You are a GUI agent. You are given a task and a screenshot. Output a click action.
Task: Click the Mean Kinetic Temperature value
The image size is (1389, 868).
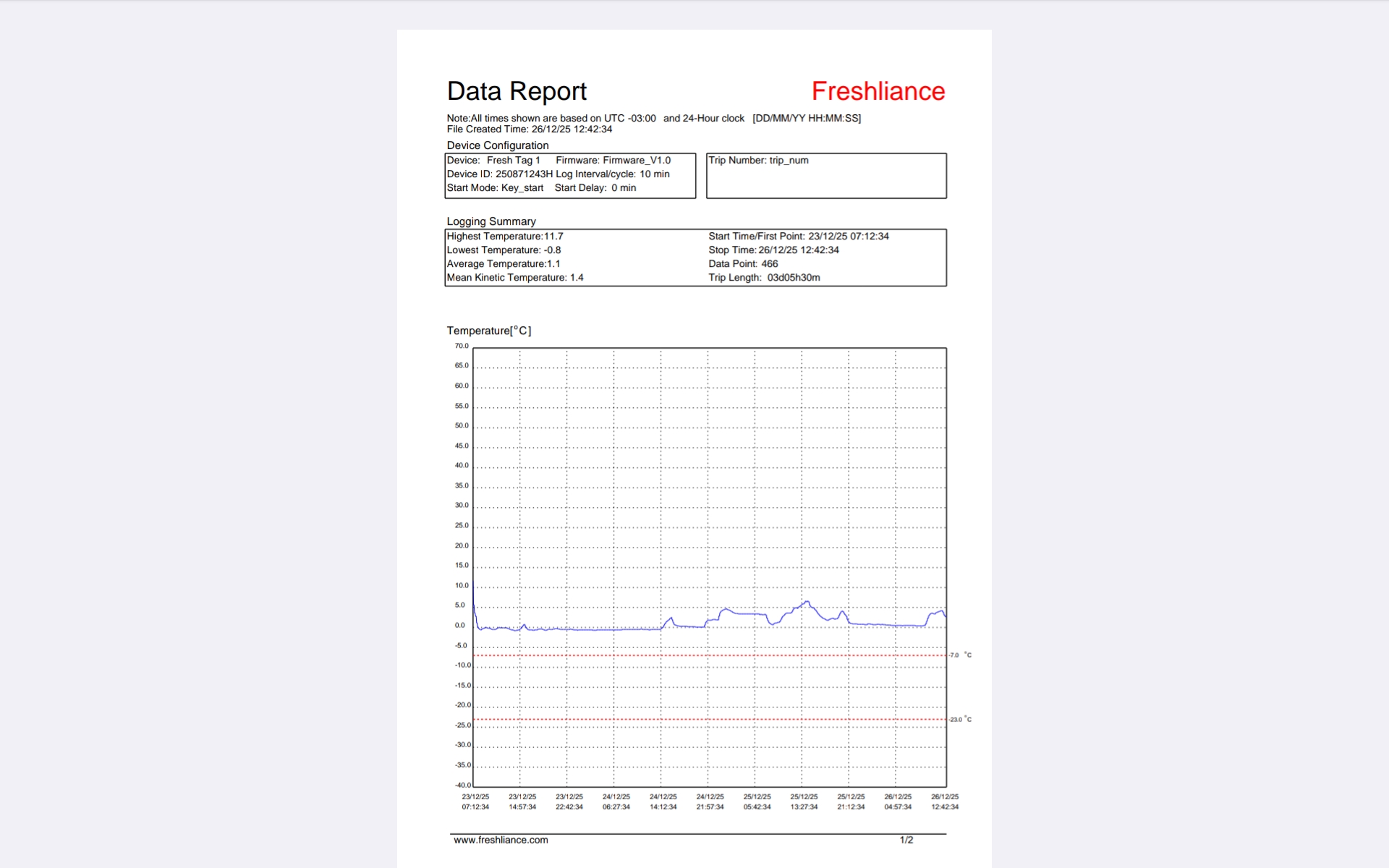(x=515, y=278)
